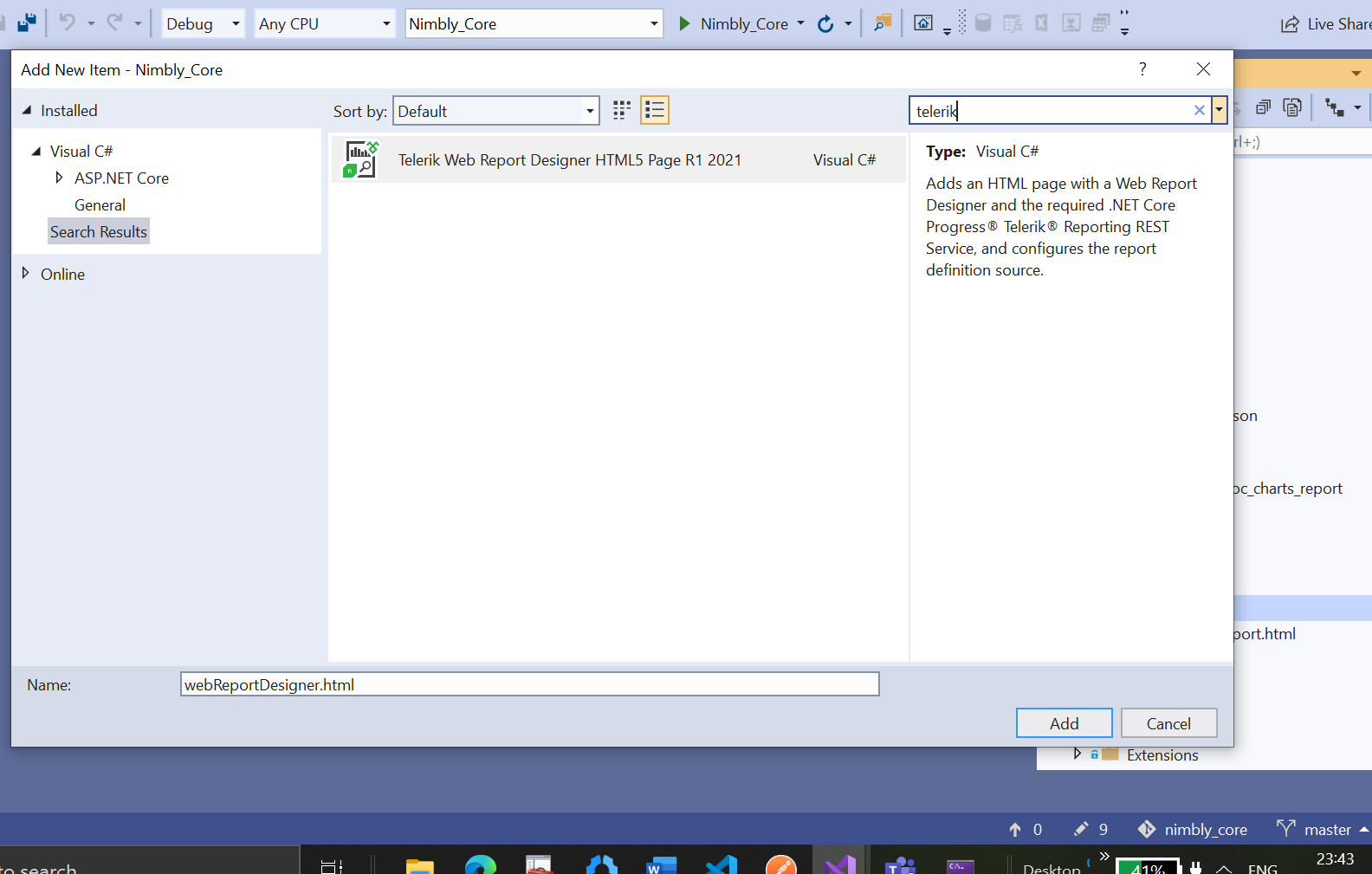This screenshot has width=1372, height=874.
Task: Select Search Results in the tree
Action: point(99,231)
